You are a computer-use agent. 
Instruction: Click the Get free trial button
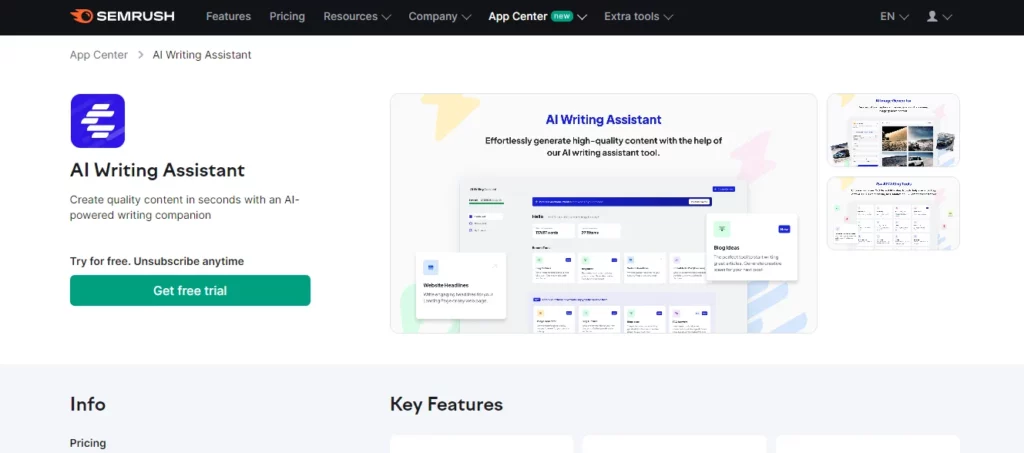coord(190,290)
